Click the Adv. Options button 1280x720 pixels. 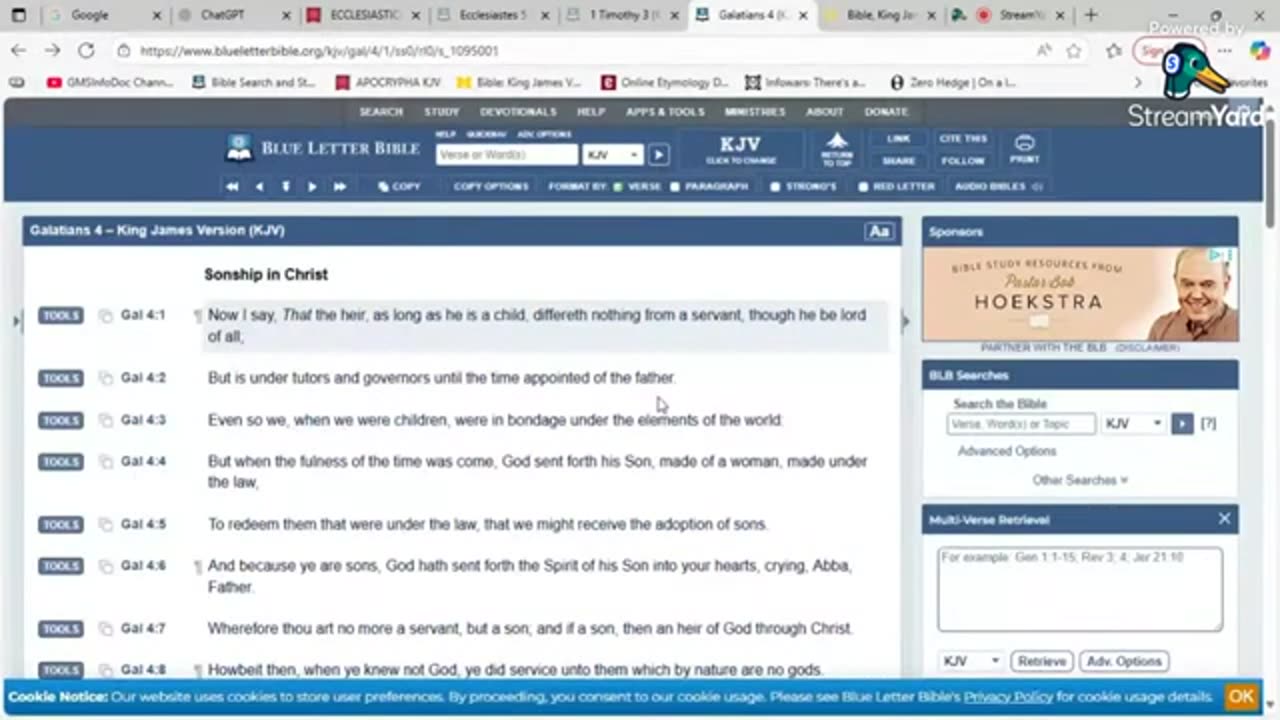click(1124, 661)
